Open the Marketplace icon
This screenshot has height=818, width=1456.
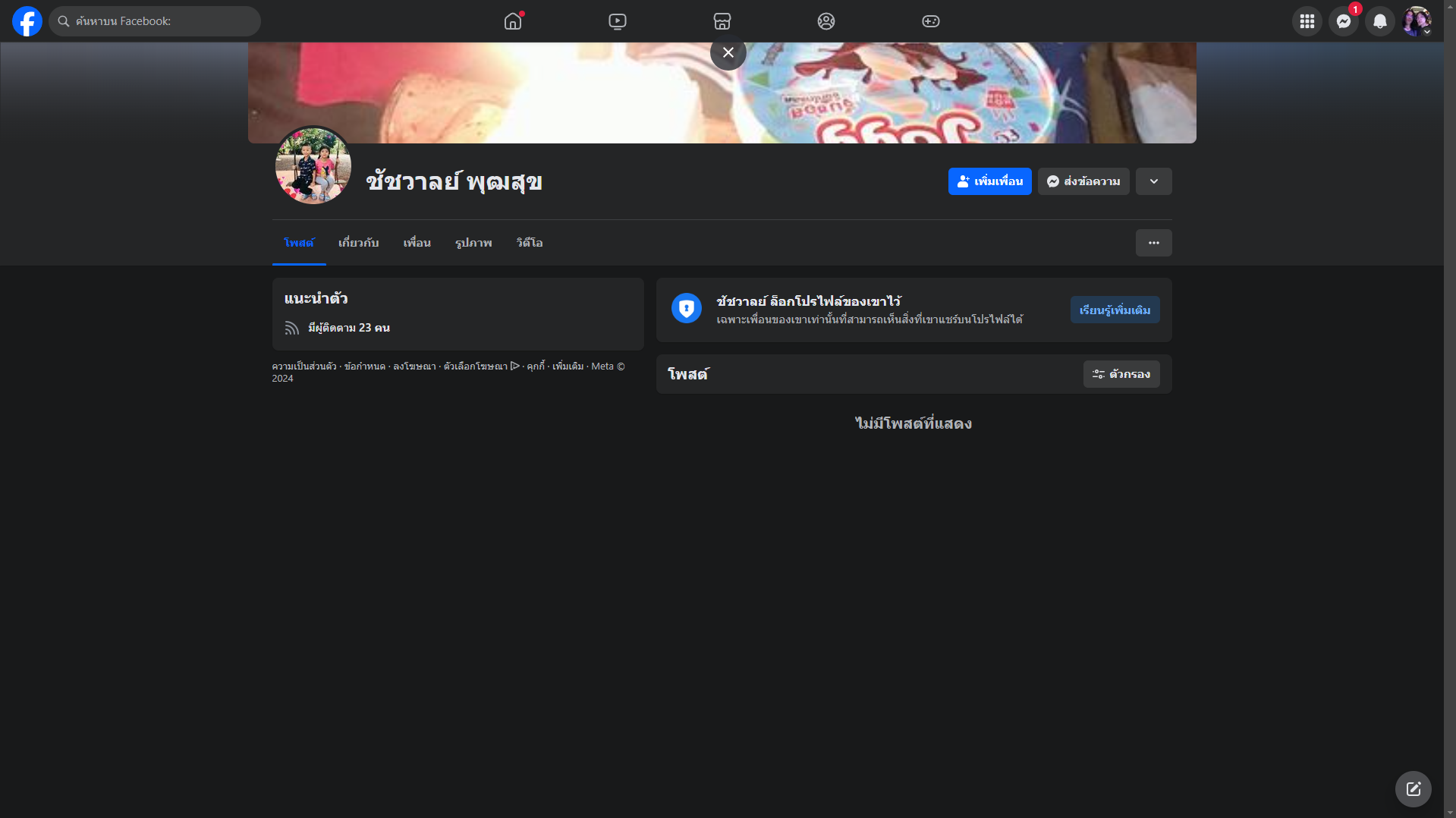pos(722,21)
